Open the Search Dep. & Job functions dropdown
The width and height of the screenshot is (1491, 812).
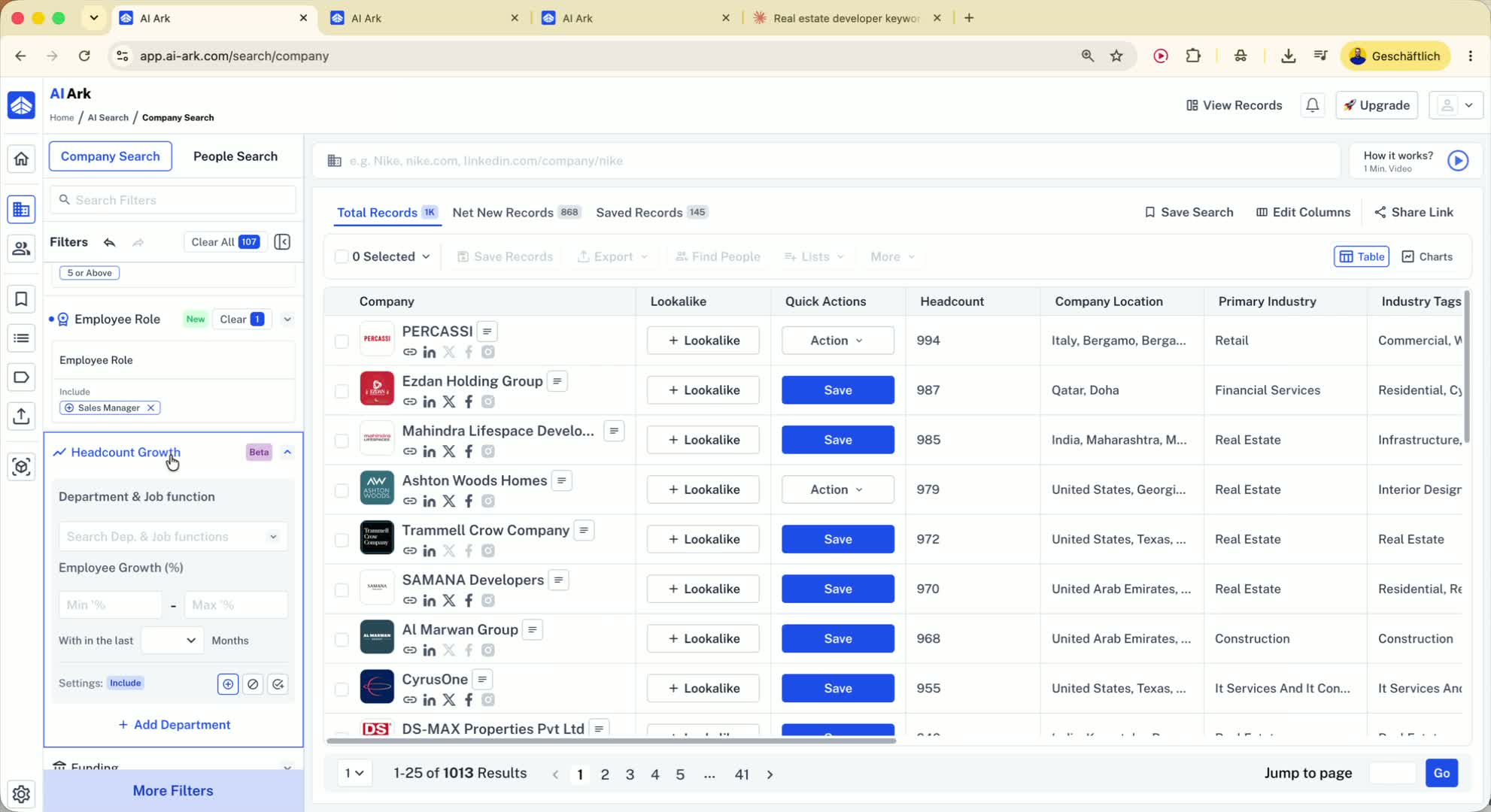(173, 537)
